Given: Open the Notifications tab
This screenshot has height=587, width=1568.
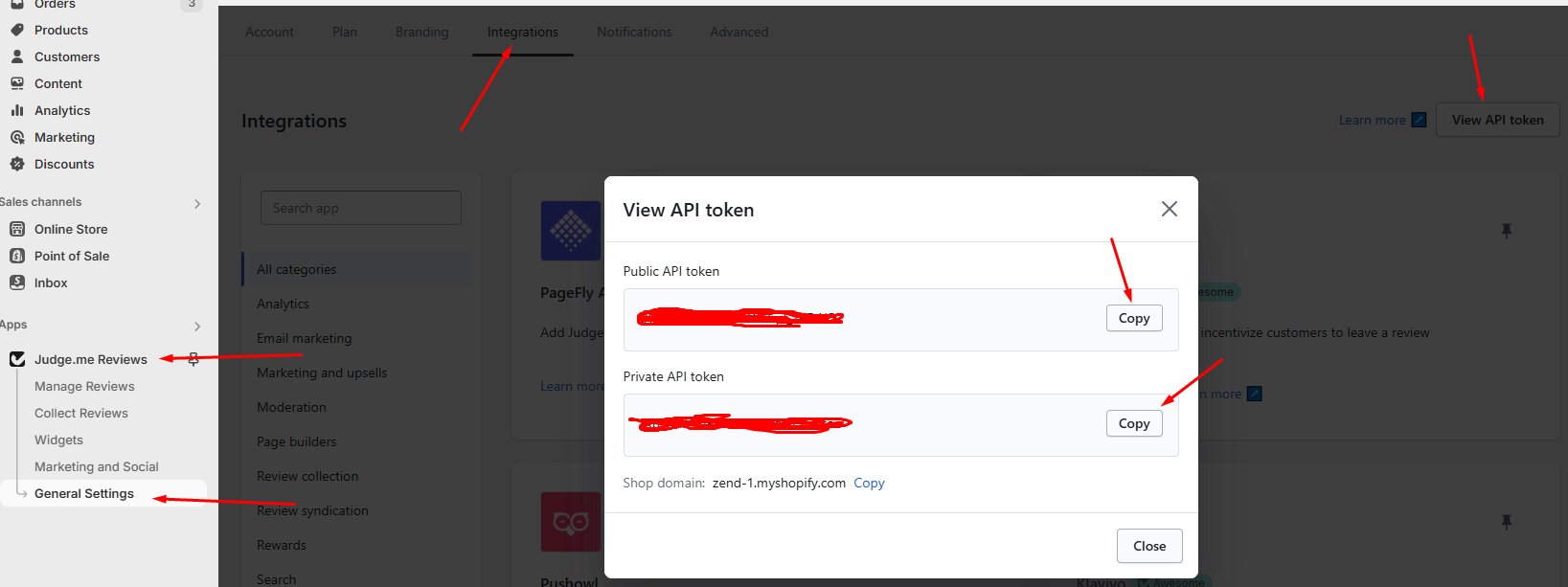Looking at the screenshot, I should (x=634, y=32).
